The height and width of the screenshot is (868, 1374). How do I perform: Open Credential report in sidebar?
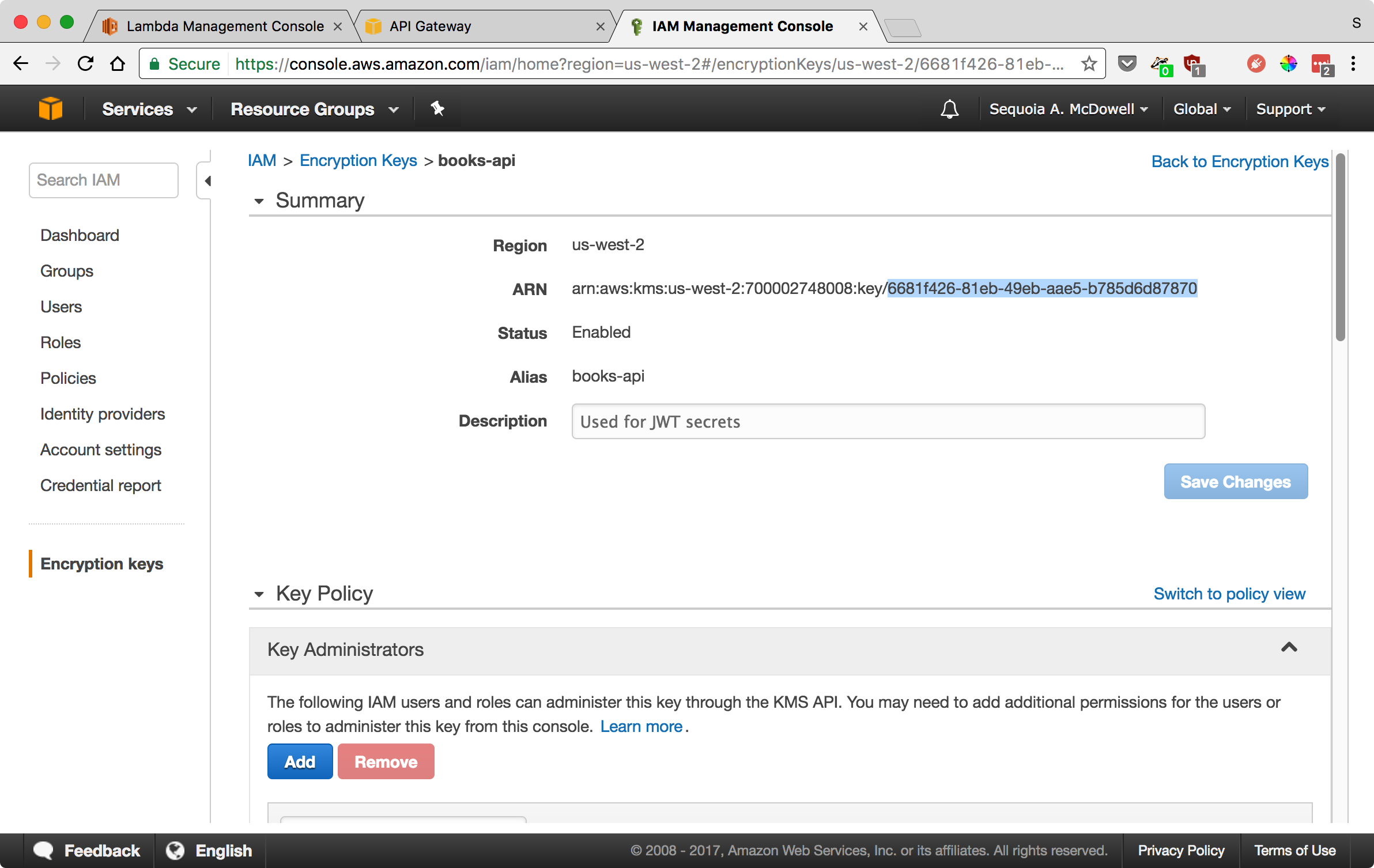point(101,485)
